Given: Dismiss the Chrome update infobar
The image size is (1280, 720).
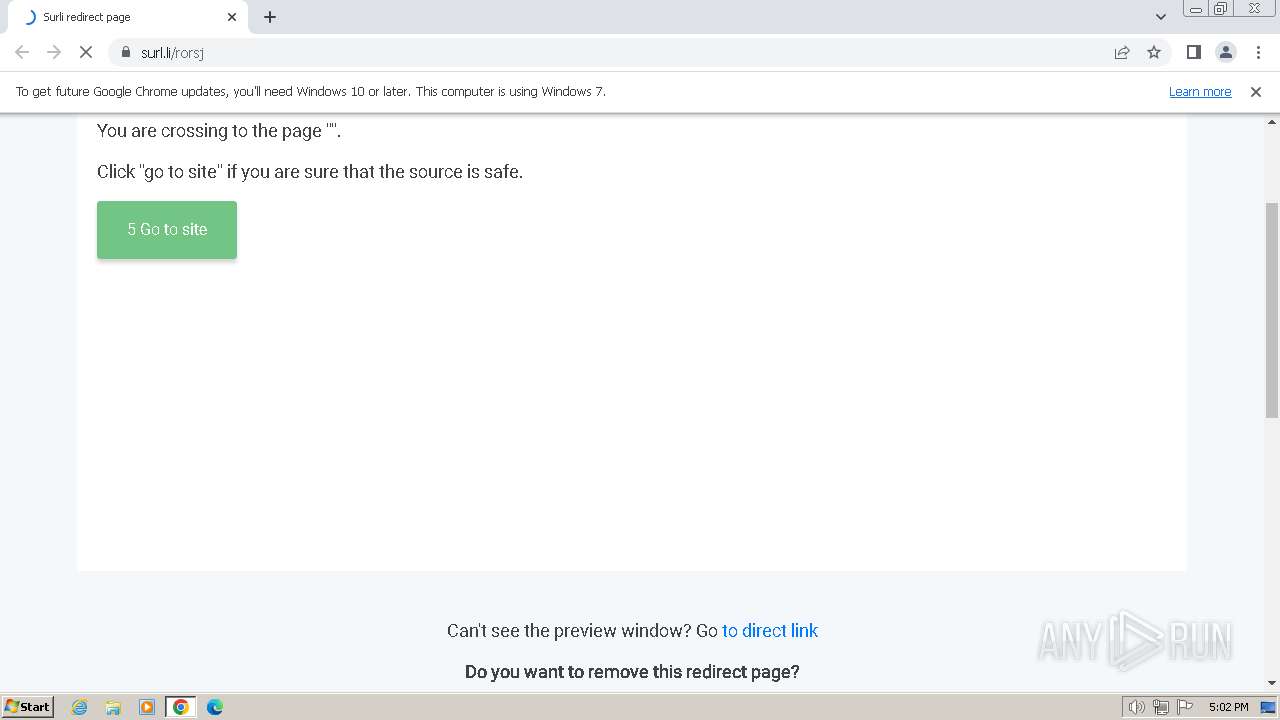Looking at the screenshot, I should (1256, 92).
